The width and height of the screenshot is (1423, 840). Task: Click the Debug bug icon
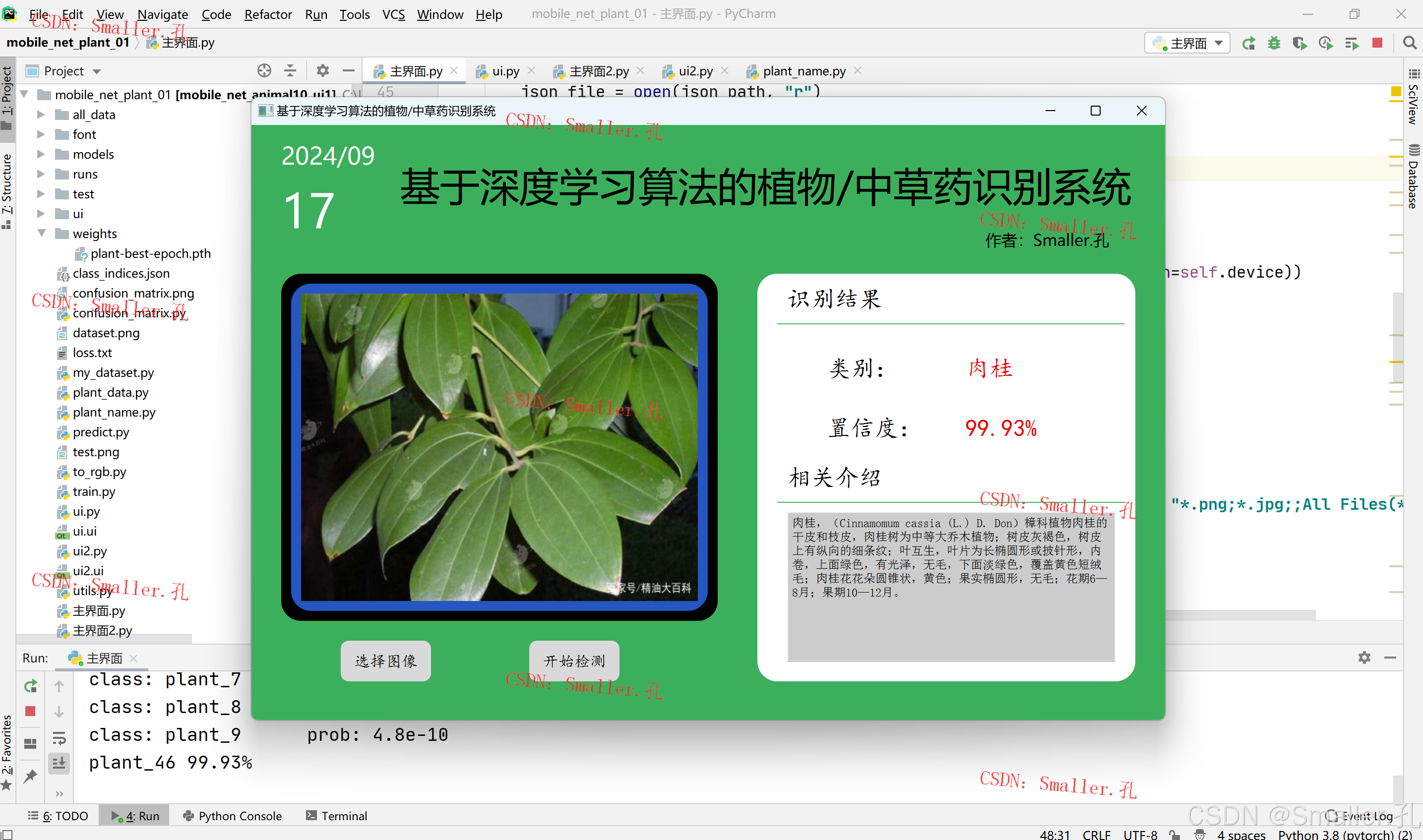1274,43
